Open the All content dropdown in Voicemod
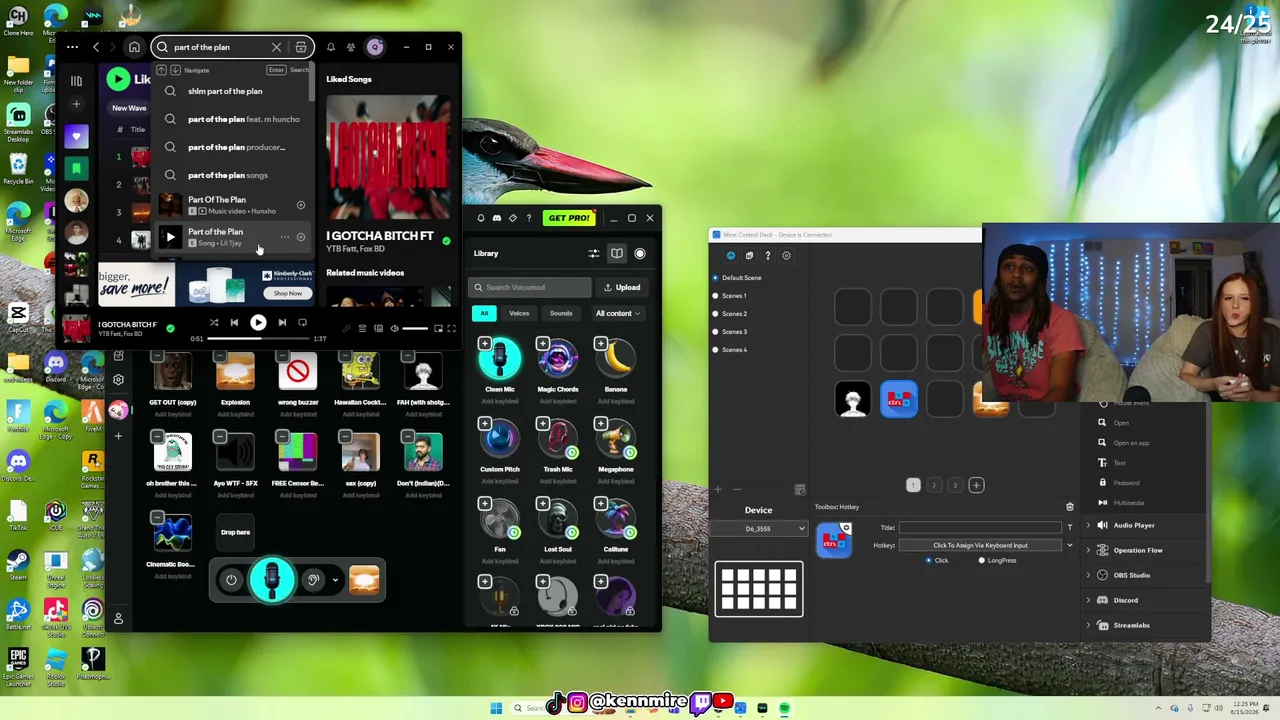The height and width of the screenshot is (720, 1280). click(618, 313)
